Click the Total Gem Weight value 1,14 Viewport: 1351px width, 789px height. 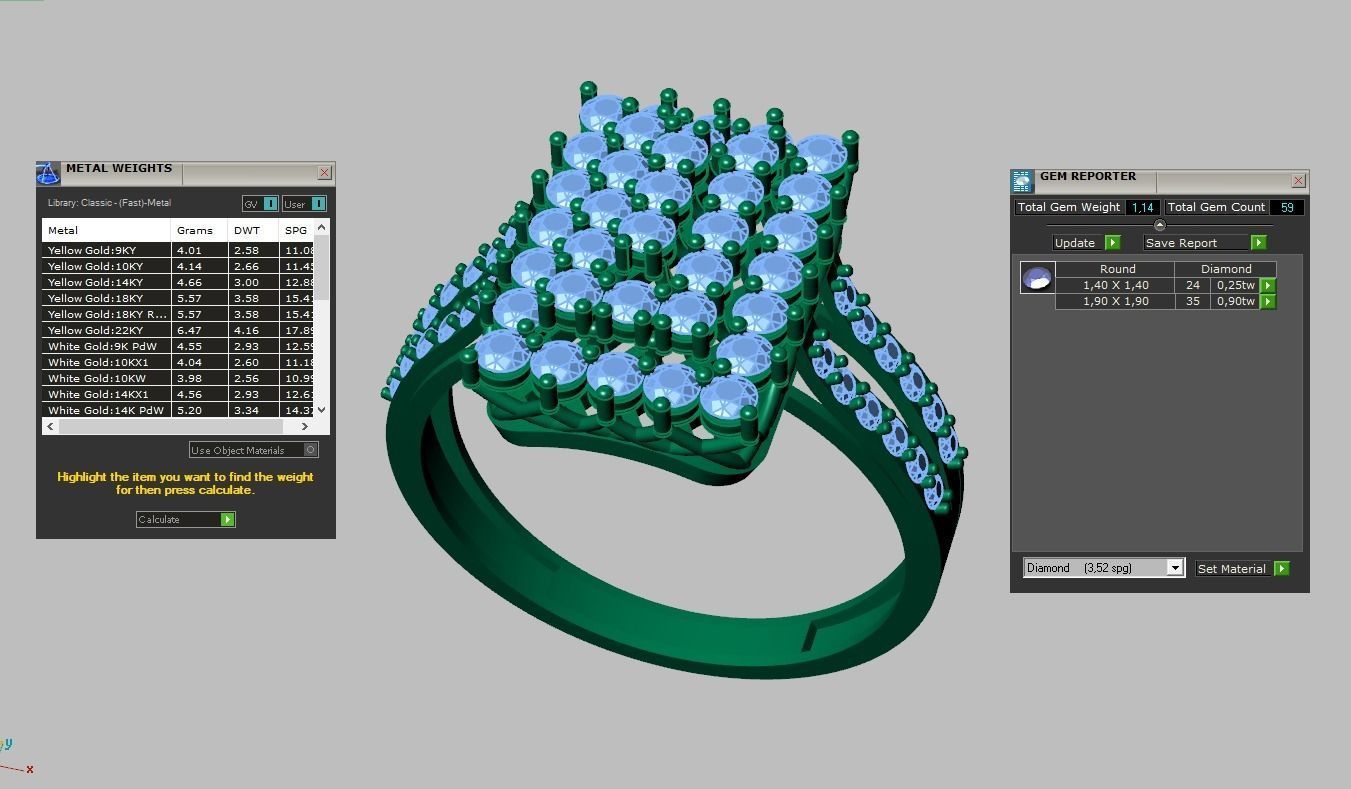(1142, 207)
